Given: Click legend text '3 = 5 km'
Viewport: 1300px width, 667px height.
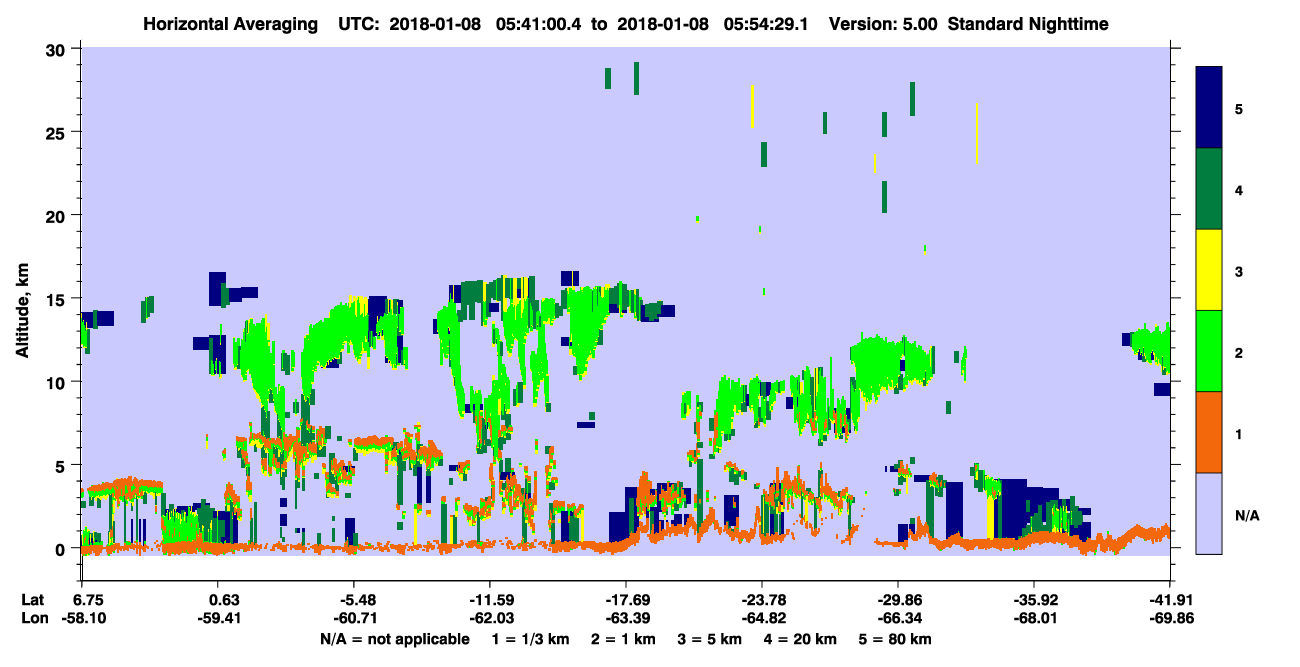Looking at the screenshot, I should pyautogui.click(x=710, y=639).
